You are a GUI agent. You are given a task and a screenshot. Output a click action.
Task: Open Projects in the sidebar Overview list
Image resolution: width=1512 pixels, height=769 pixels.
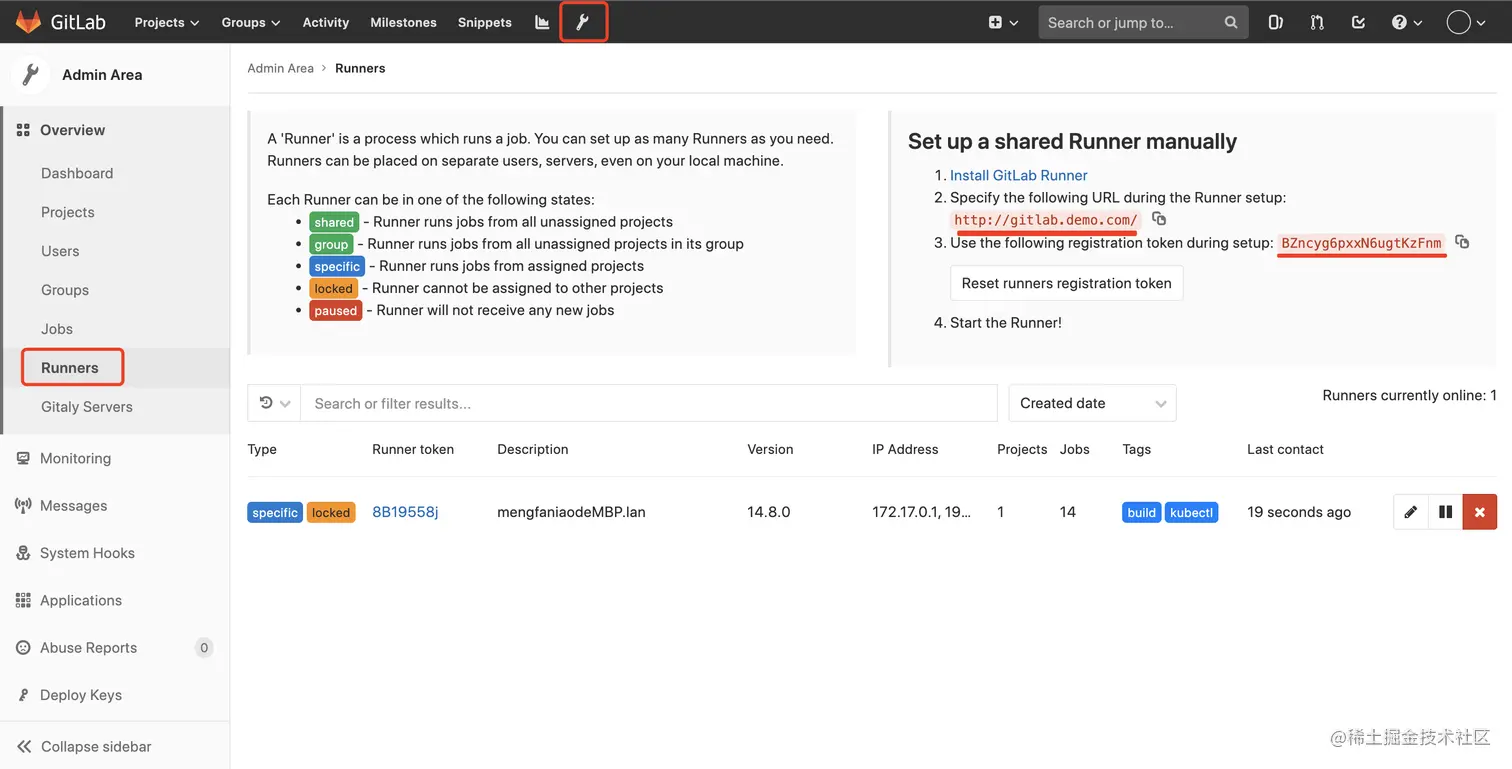click(x=68, y=212)
